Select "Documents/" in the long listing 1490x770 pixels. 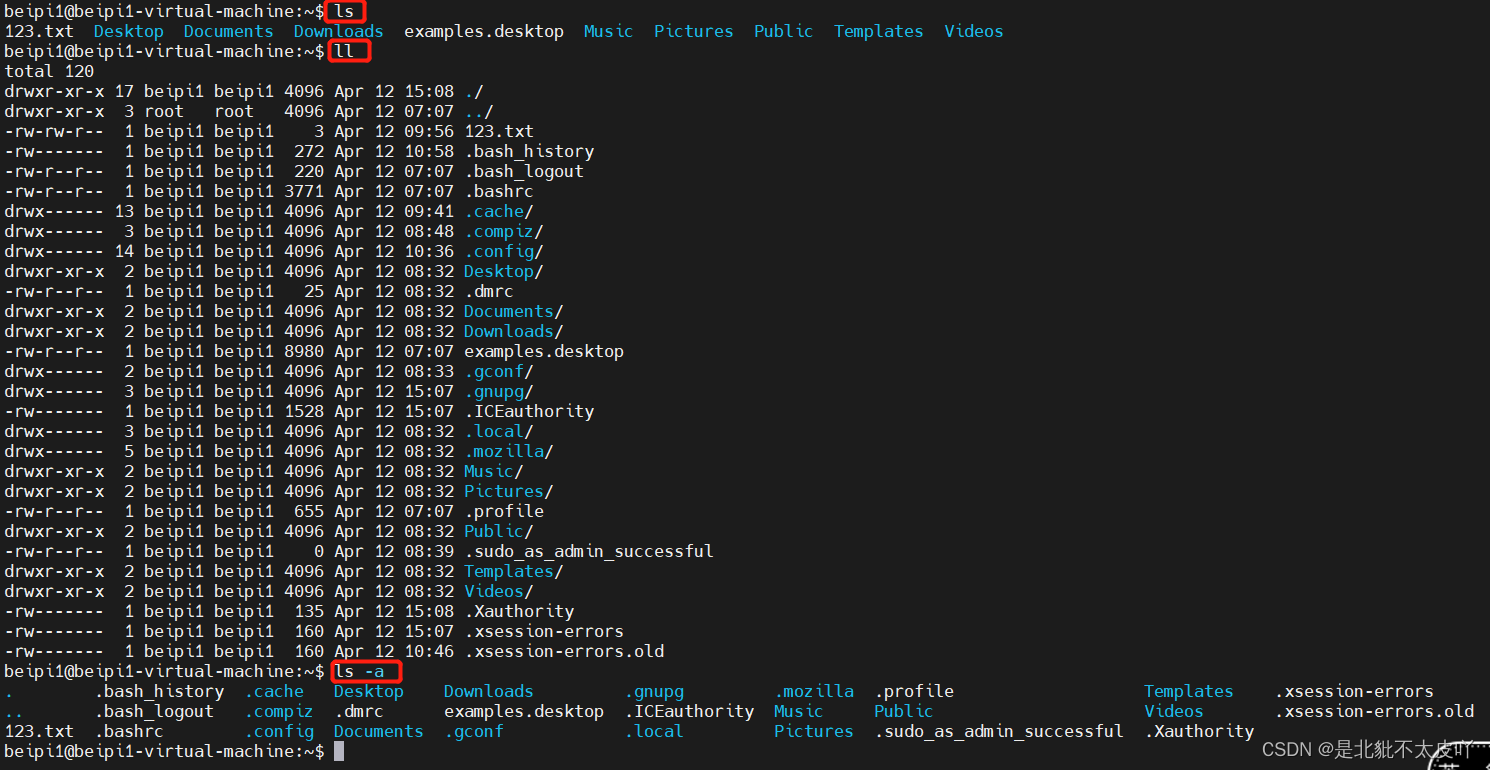click(514, 311)
